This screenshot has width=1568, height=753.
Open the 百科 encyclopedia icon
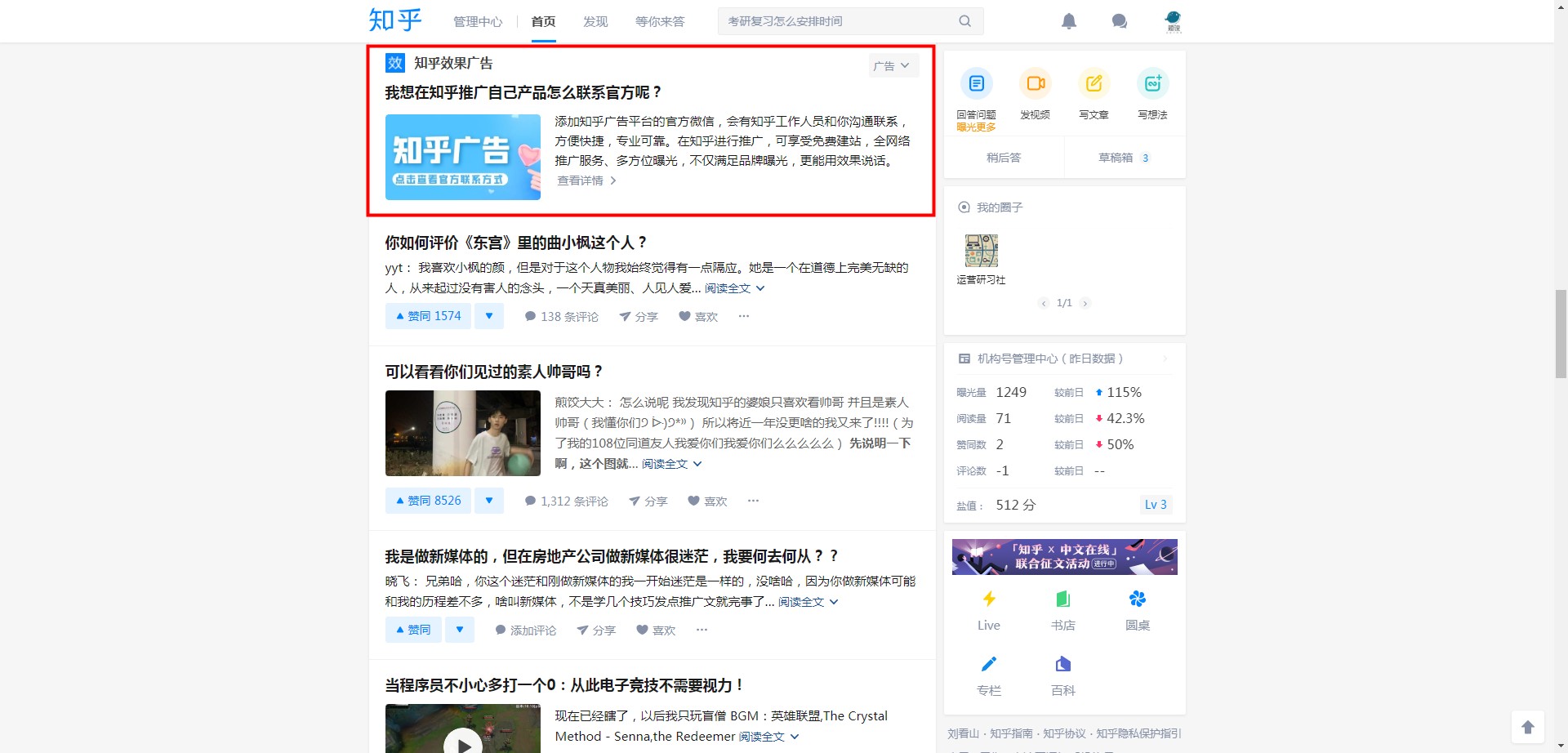click(x=1063, y=664)
